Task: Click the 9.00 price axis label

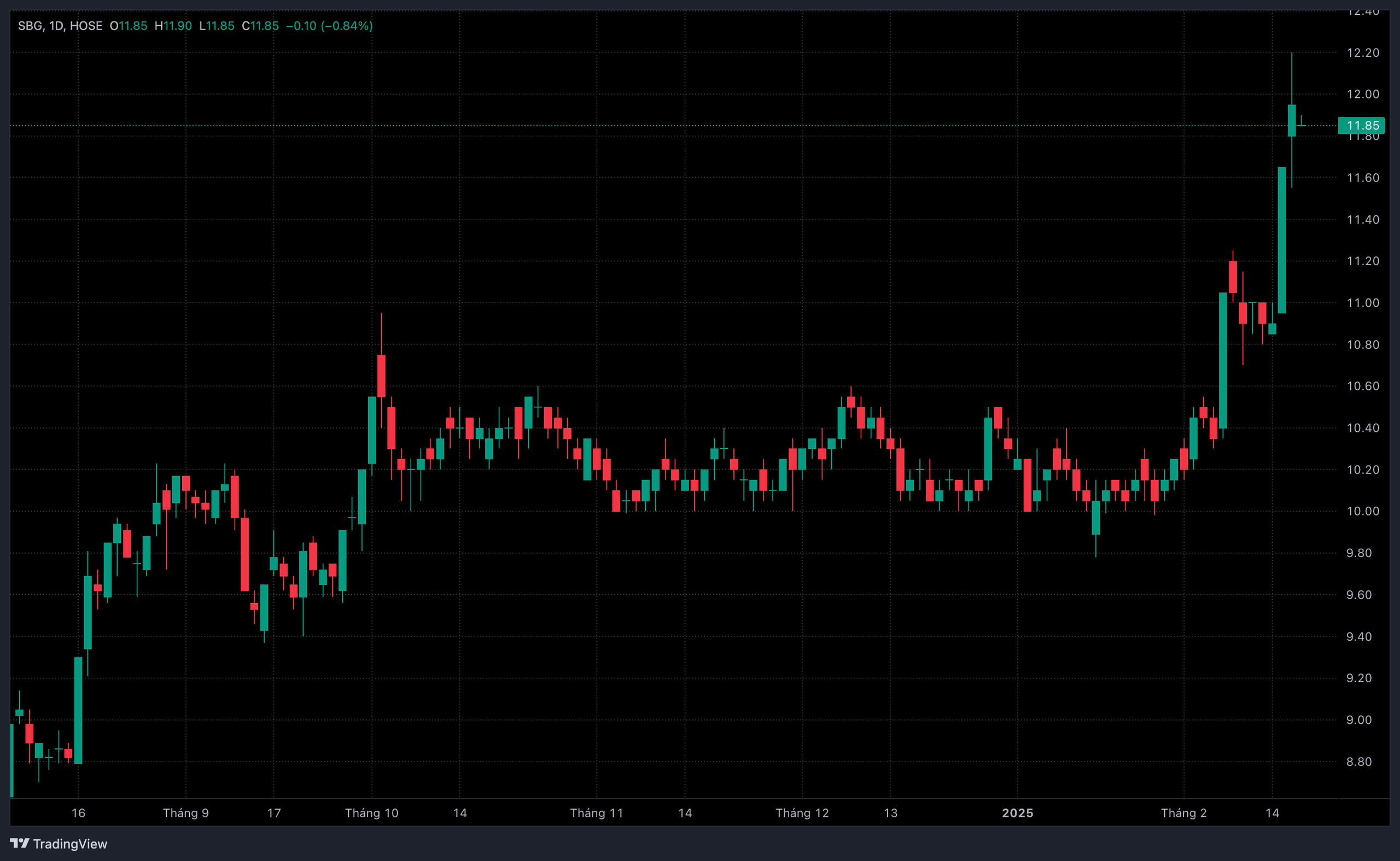Action: pyautogui.click(x=1359, y=720)
